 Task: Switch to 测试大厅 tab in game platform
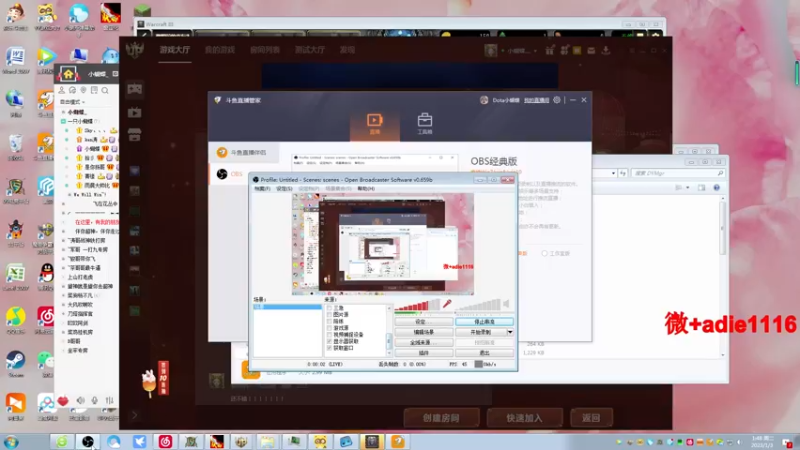click(310, 49)
